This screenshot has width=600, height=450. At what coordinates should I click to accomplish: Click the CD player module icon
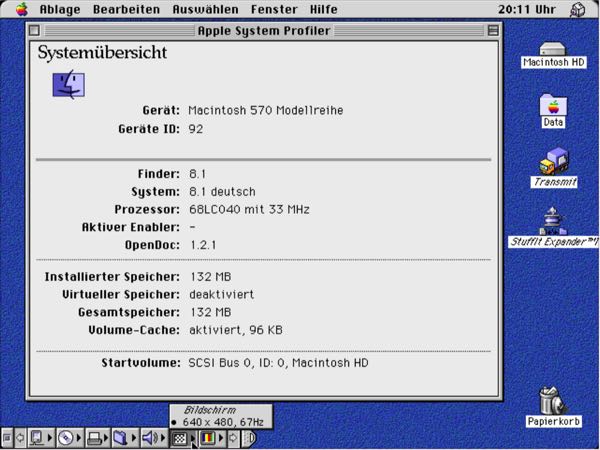pyautogui.click(x=66, y=438)
